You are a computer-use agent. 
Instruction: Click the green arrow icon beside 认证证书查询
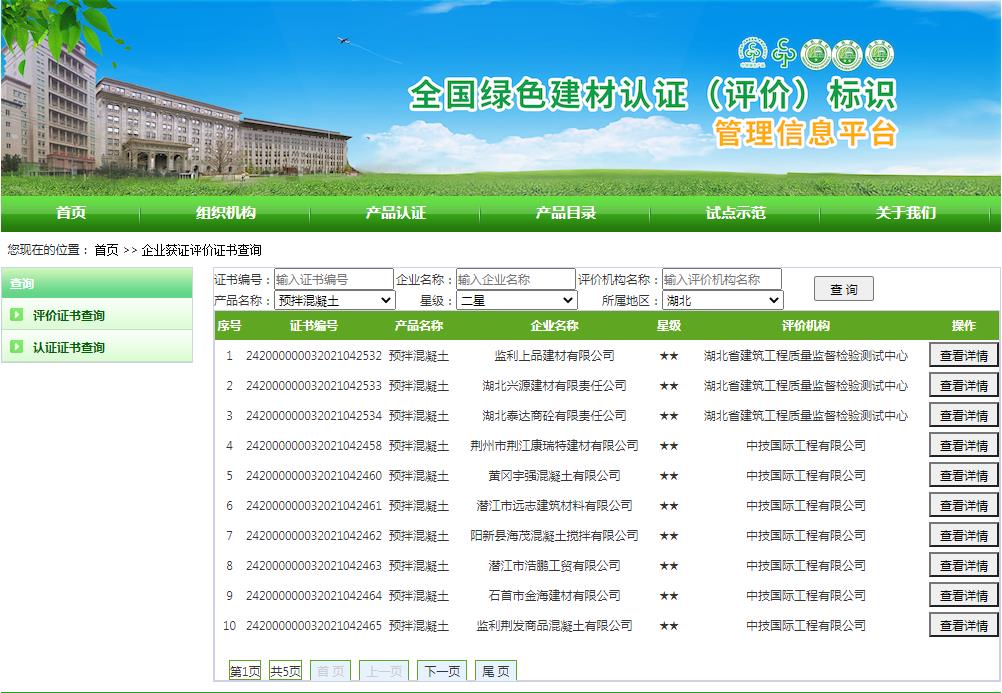[17, 347]
